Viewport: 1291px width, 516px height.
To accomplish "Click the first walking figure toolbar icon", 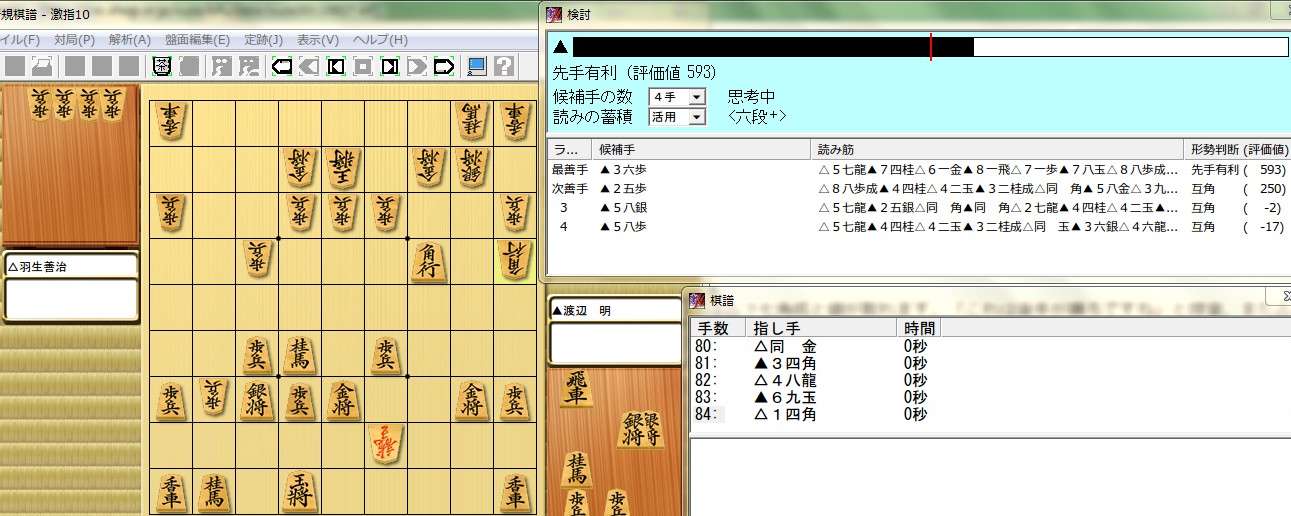I will 222,66.
